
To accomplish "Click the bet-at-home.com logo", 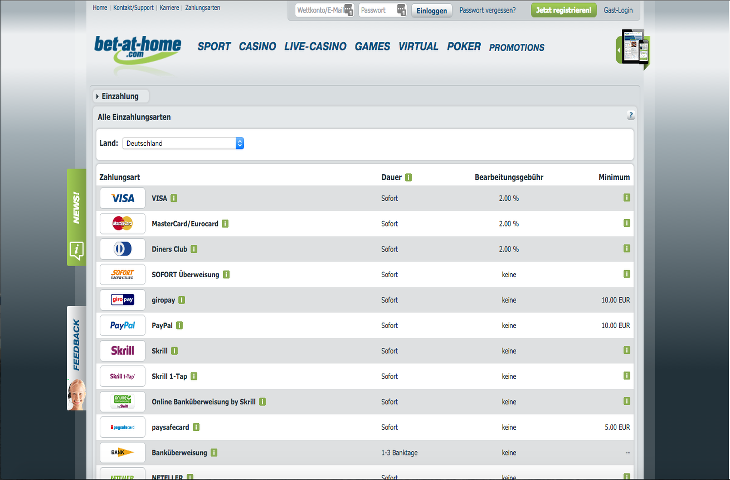I will 137,50.
